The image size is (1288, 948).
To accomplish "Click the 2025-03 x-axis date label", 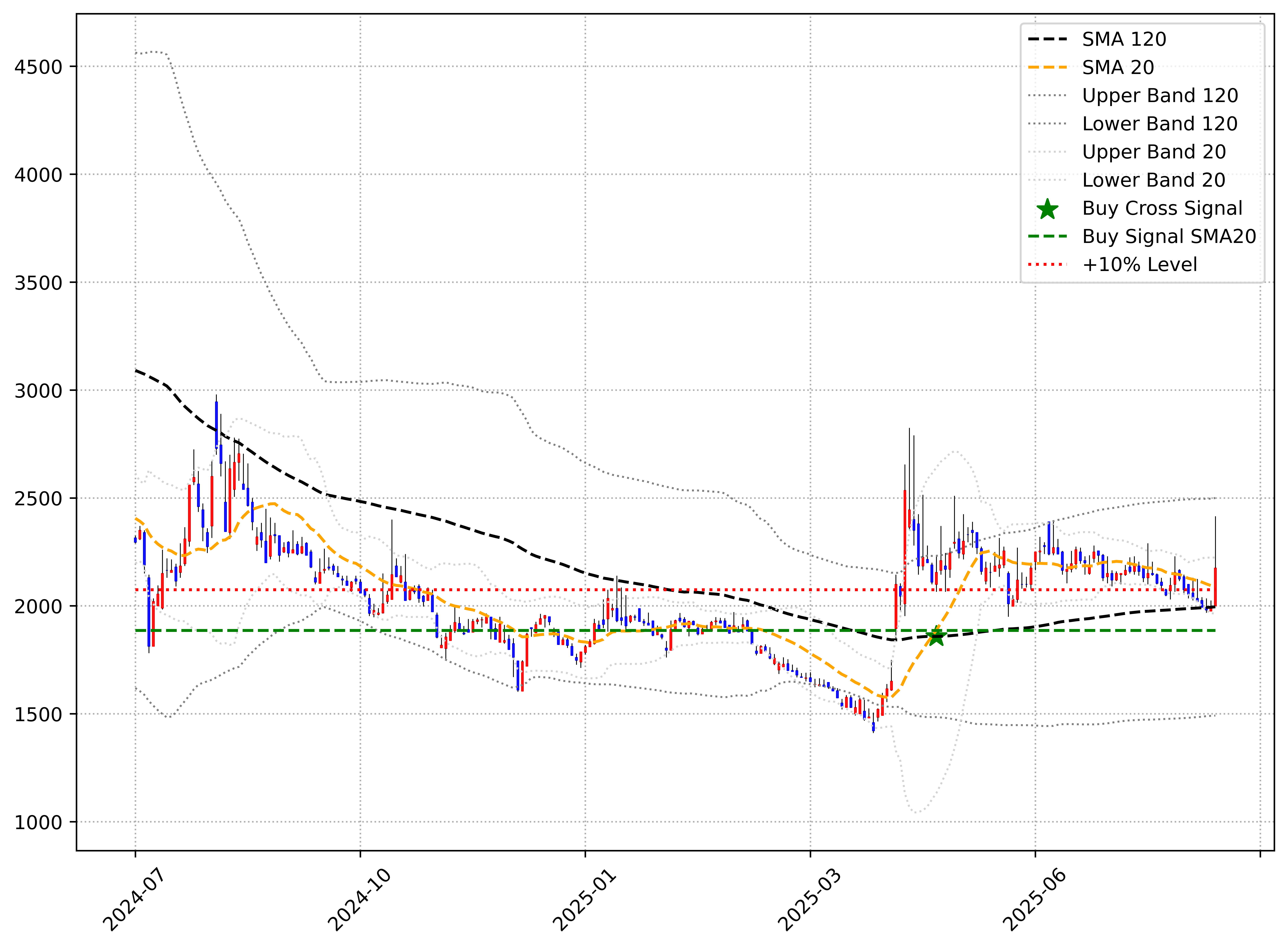I will (x=809, y=900).
